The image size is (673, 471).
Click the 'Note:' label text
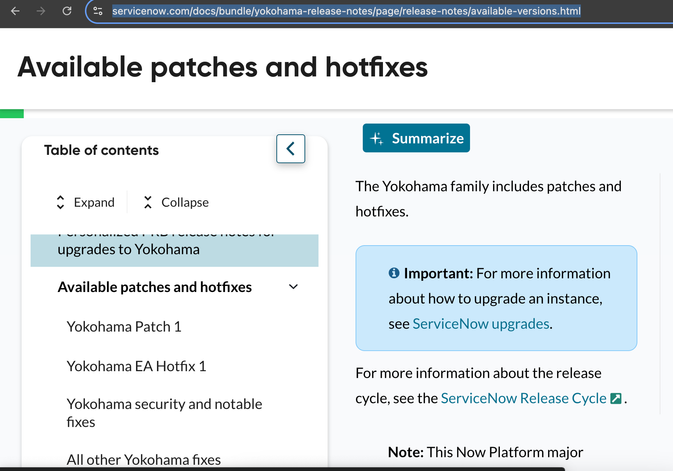[x=406, y=452]
